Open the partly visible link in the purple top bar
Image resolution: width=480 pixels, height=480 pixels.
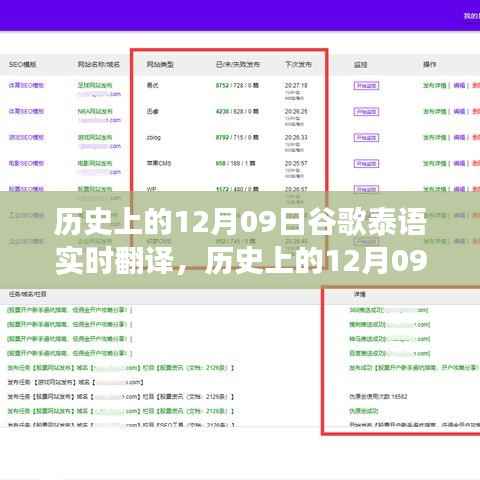pyautogui.click(x=472, y=16)
